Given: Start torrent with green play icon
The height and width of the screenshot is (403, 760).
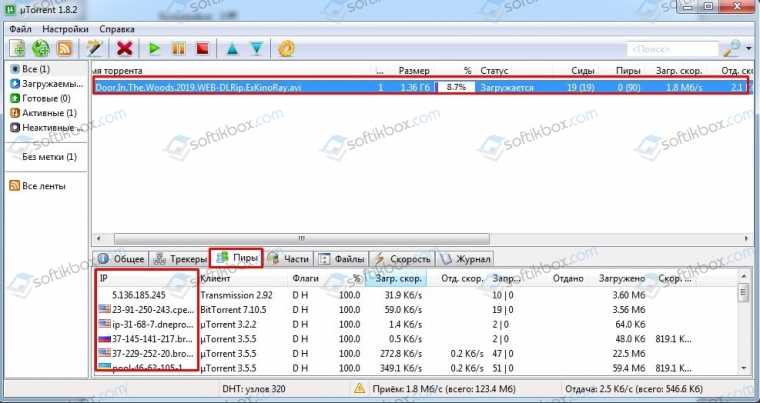Looking at the screenshot, I should pos(154,48).
